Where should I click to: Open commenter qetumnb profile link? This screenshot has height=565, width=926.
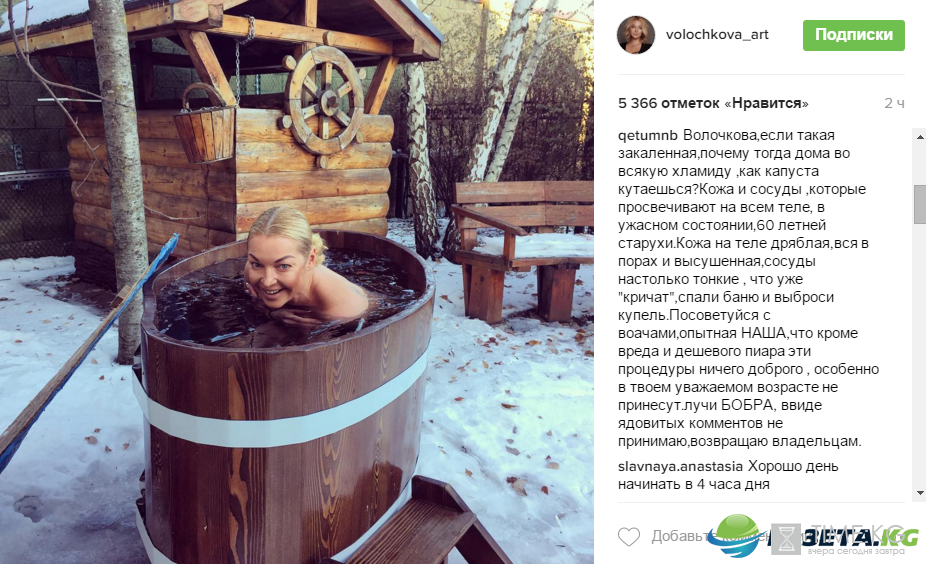[x=648, y=135]
